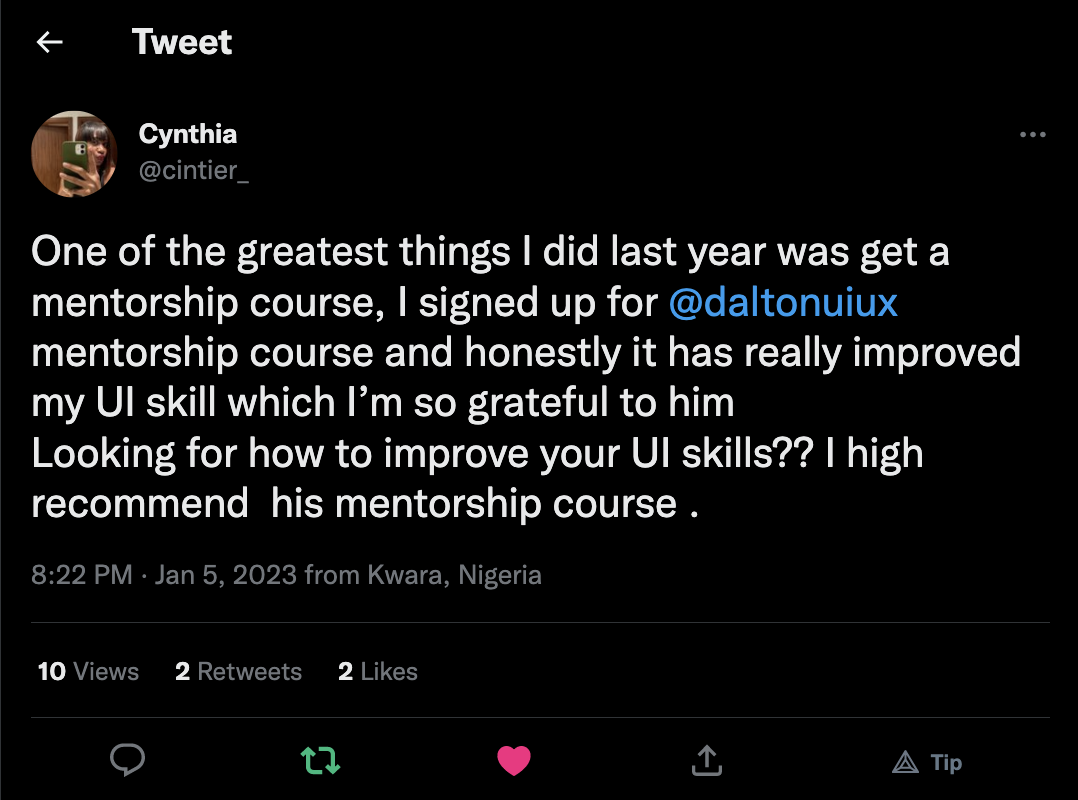Image resolution: width=1078 pixels, height=800 pixels.
Task: Open the @cintier_ handle
Action: coord(193,170)
